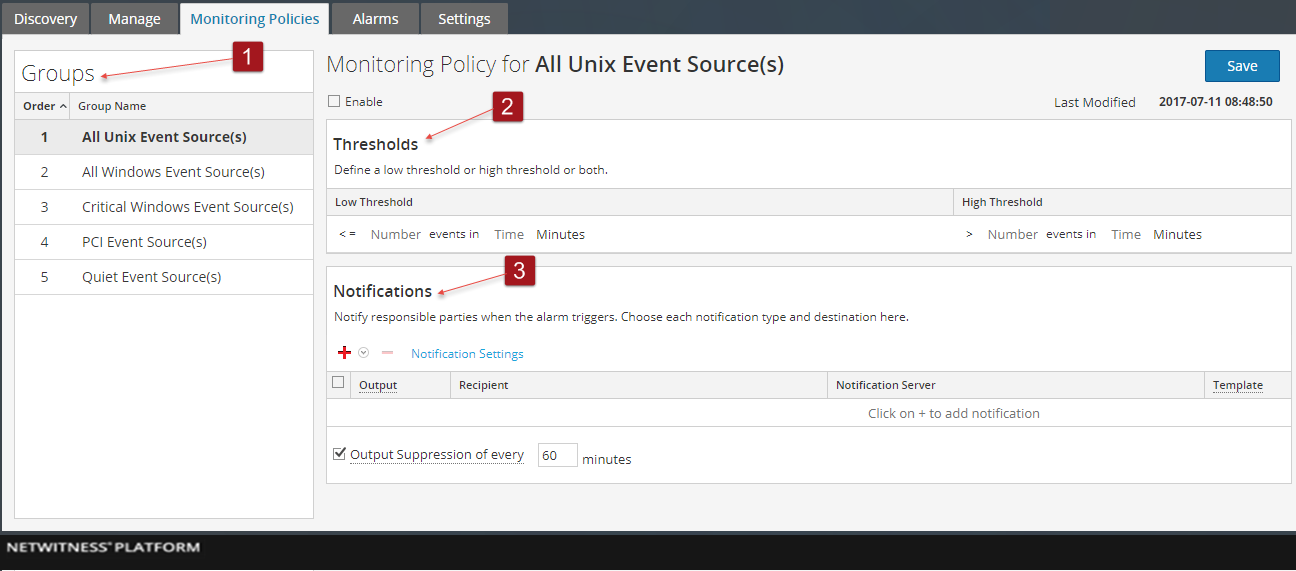Viewport: 1296px width, 571px height.
Task: Click the minus remove notification icon
Action: coord(388,353)
